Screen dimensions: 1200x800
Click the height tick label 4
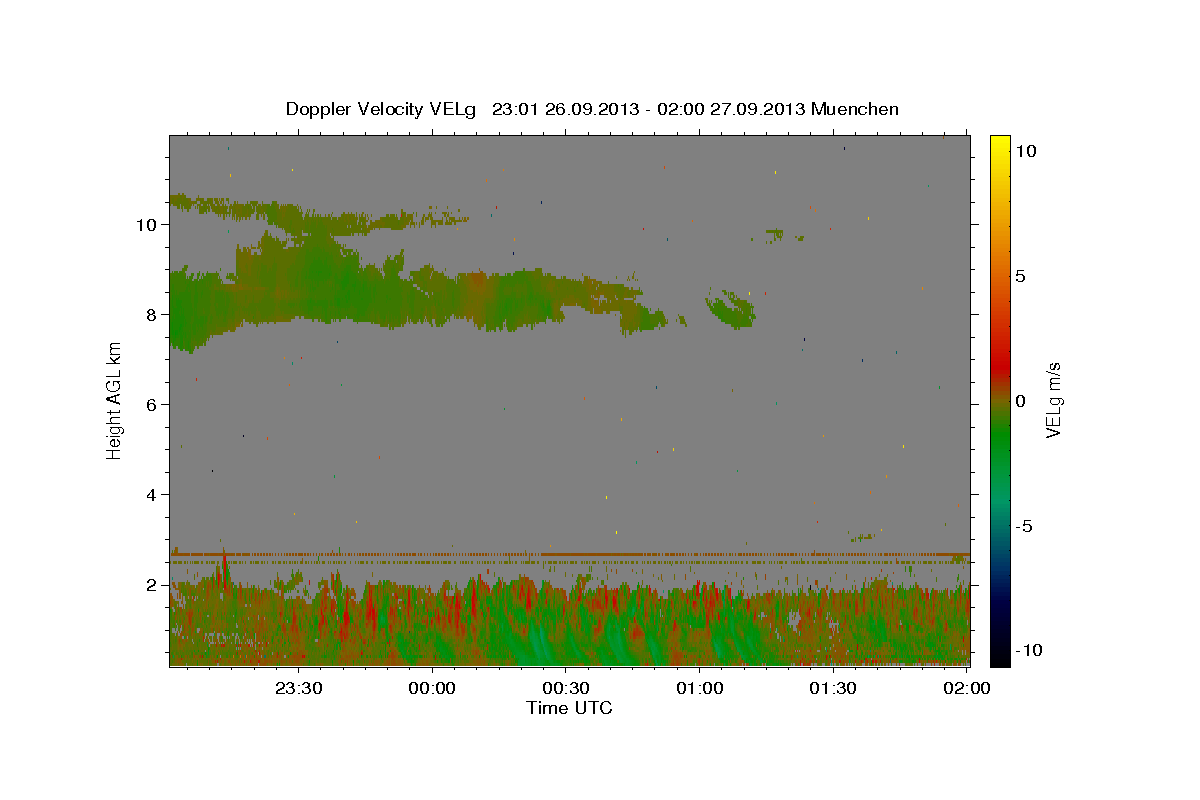(153, 494)
